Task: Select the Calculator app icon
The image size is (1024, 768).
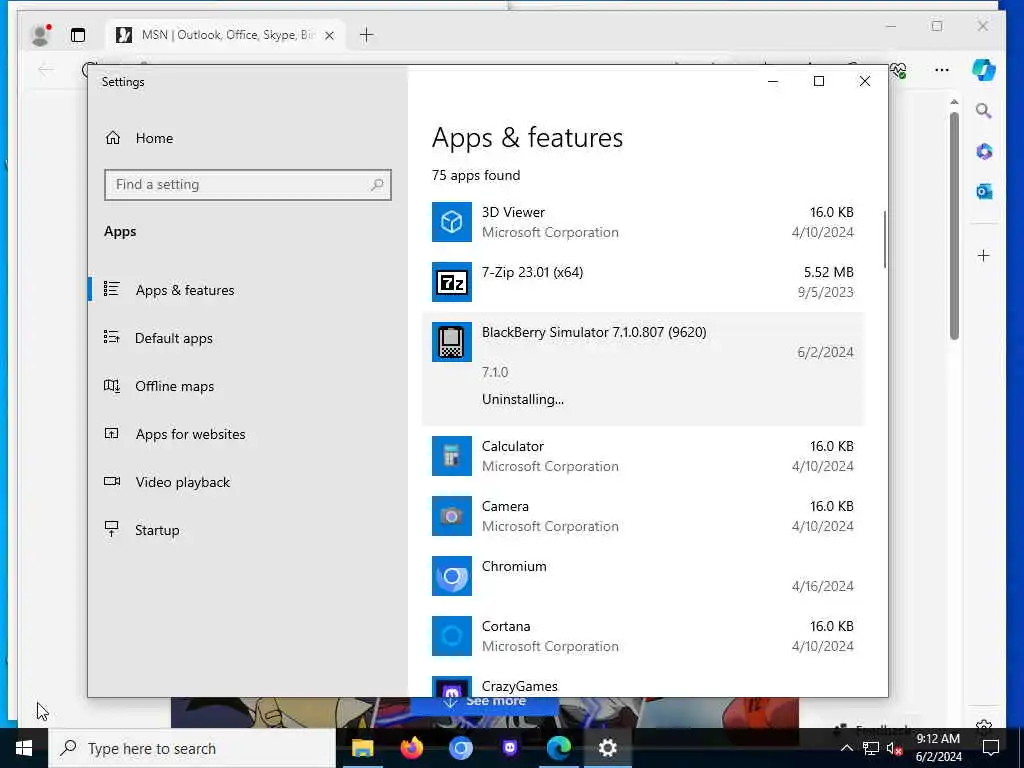Action: coord(451,456)
